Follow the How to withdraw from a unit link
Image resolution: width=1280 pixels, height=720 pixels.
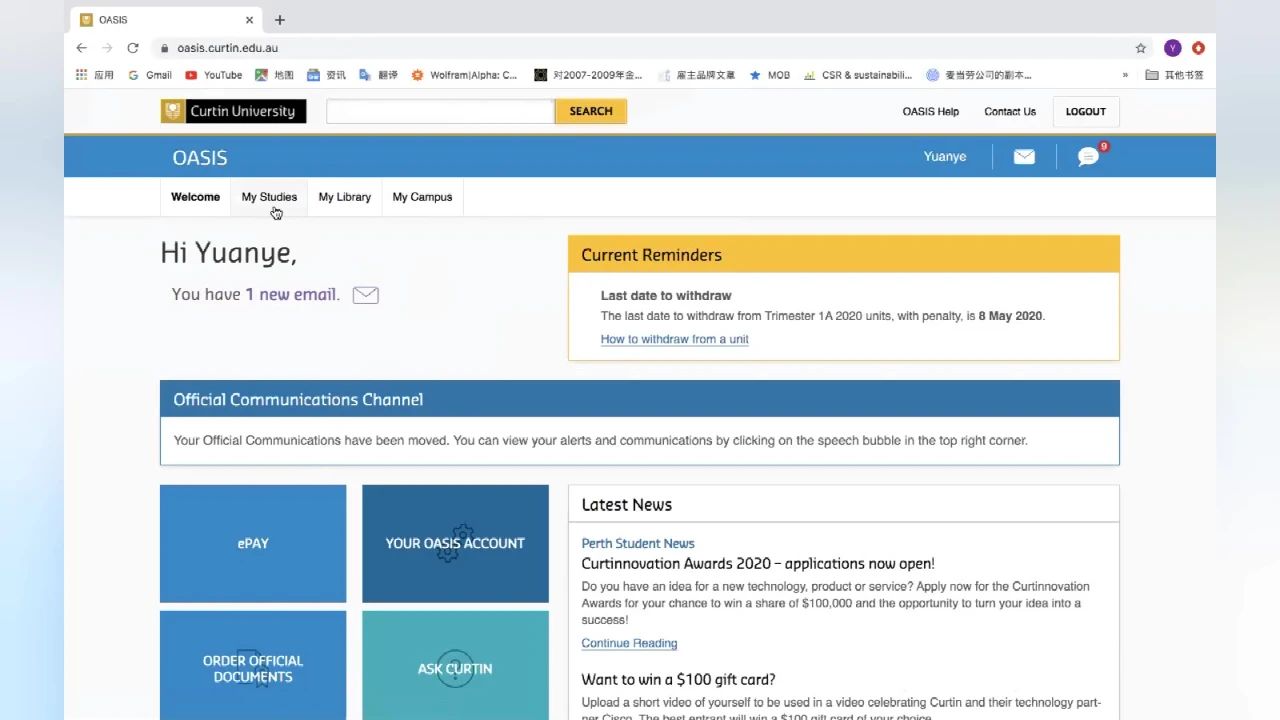[674, 339]
